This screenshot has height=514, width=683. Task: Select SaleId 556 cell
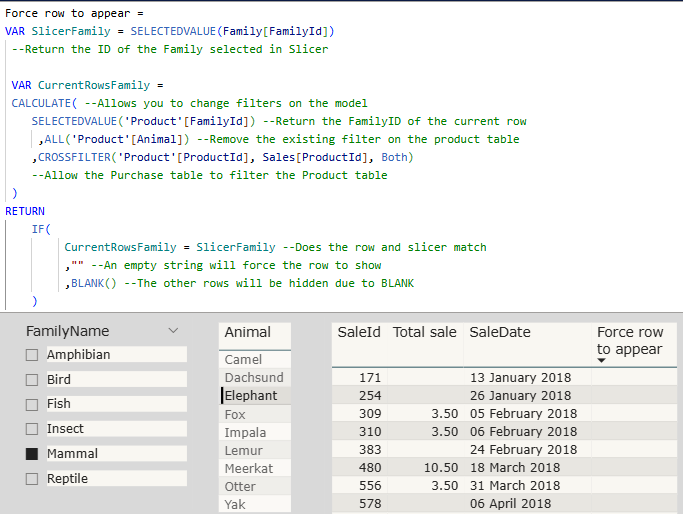(370, 485)
